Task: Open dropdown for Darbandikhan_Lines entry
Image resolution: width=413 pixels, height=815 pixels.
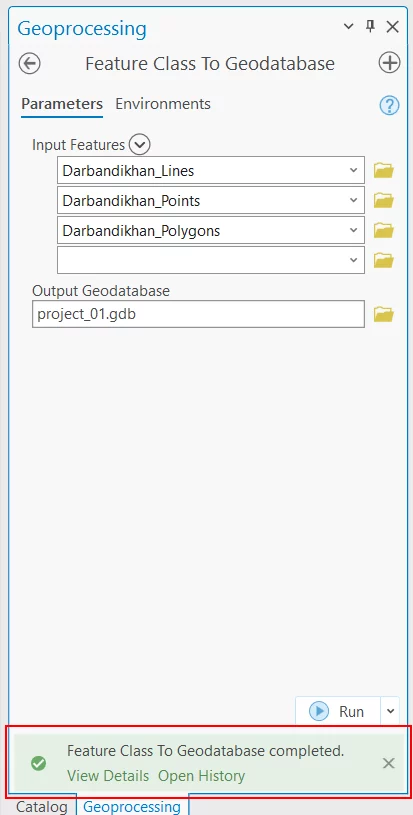Action: (353, 170)
